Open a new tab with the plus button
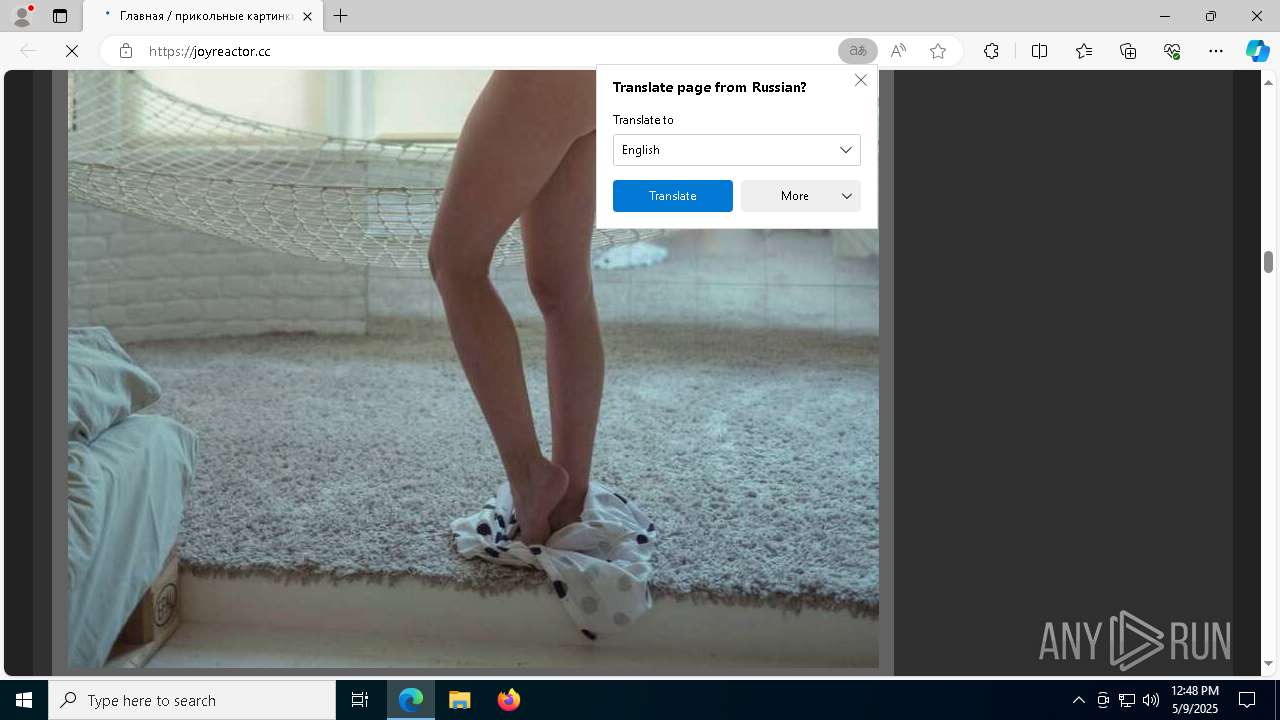The width and height of the screenshot is (1280, 720). point(341,16)
